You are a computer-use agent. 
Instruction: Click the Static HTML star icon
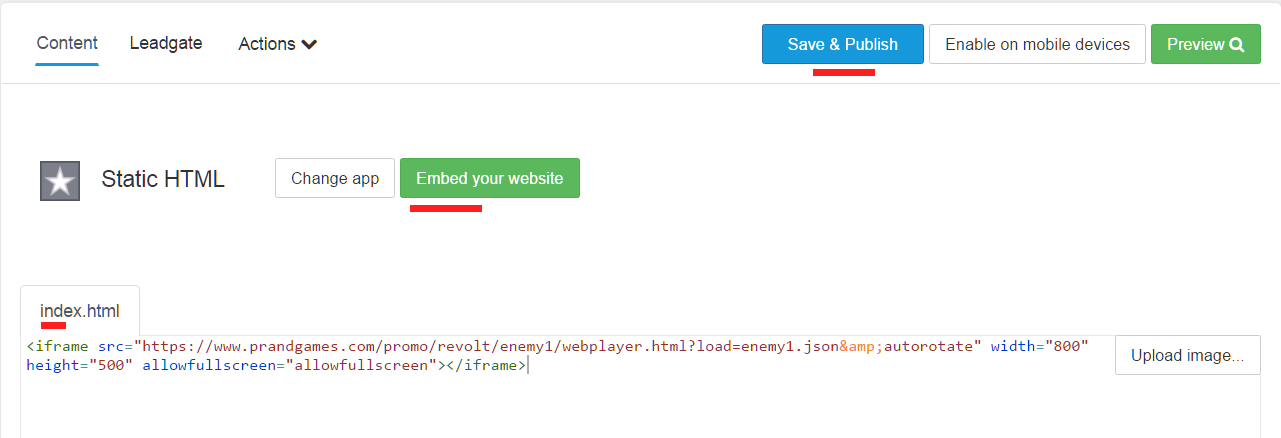point(60,180)
